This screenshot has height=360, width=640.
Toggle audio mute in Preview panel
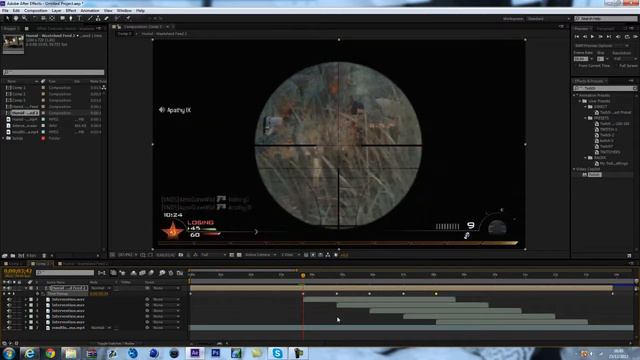[x=618, y=37]
